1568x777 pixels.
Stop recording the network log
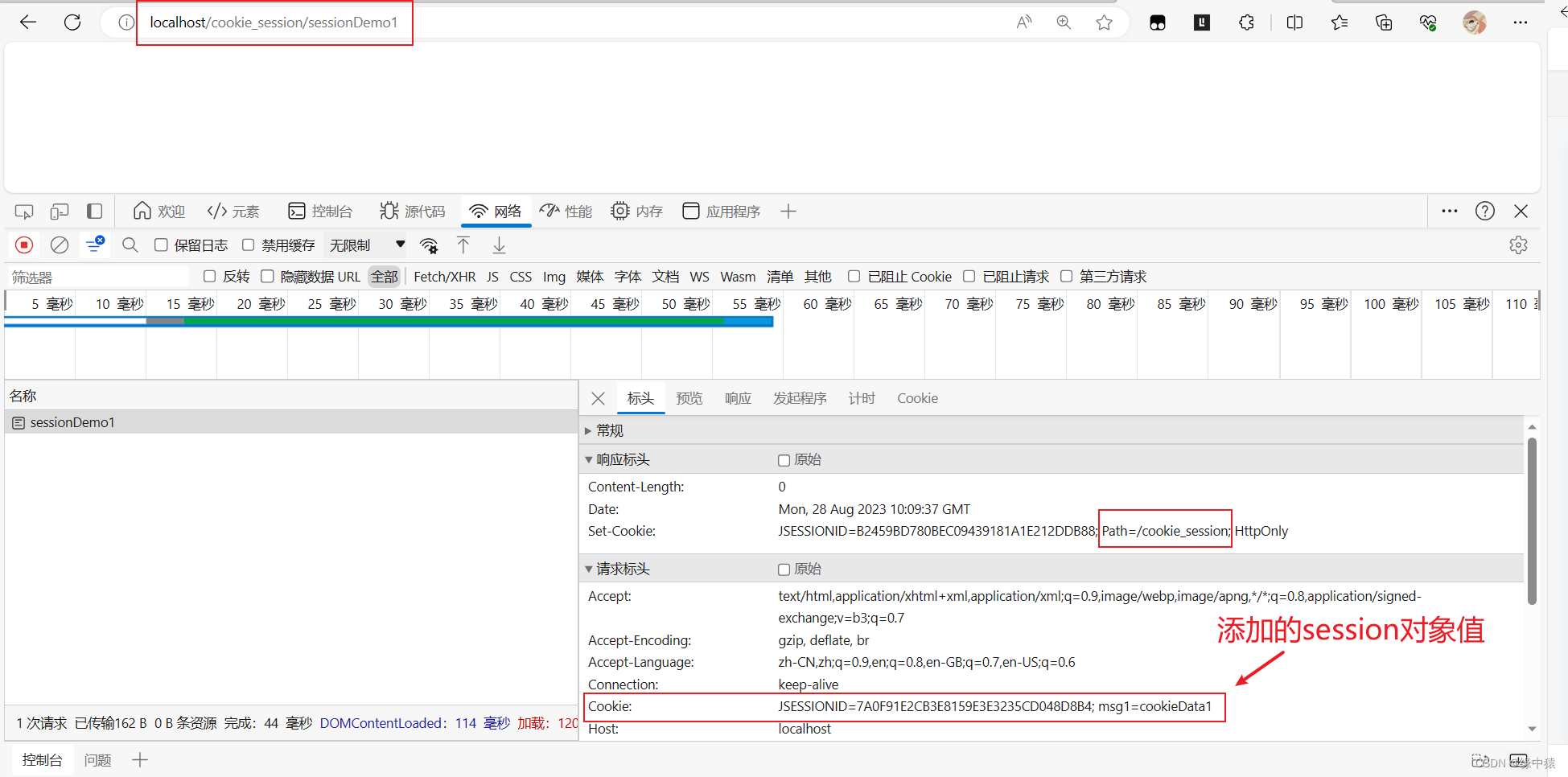point(24,245)
